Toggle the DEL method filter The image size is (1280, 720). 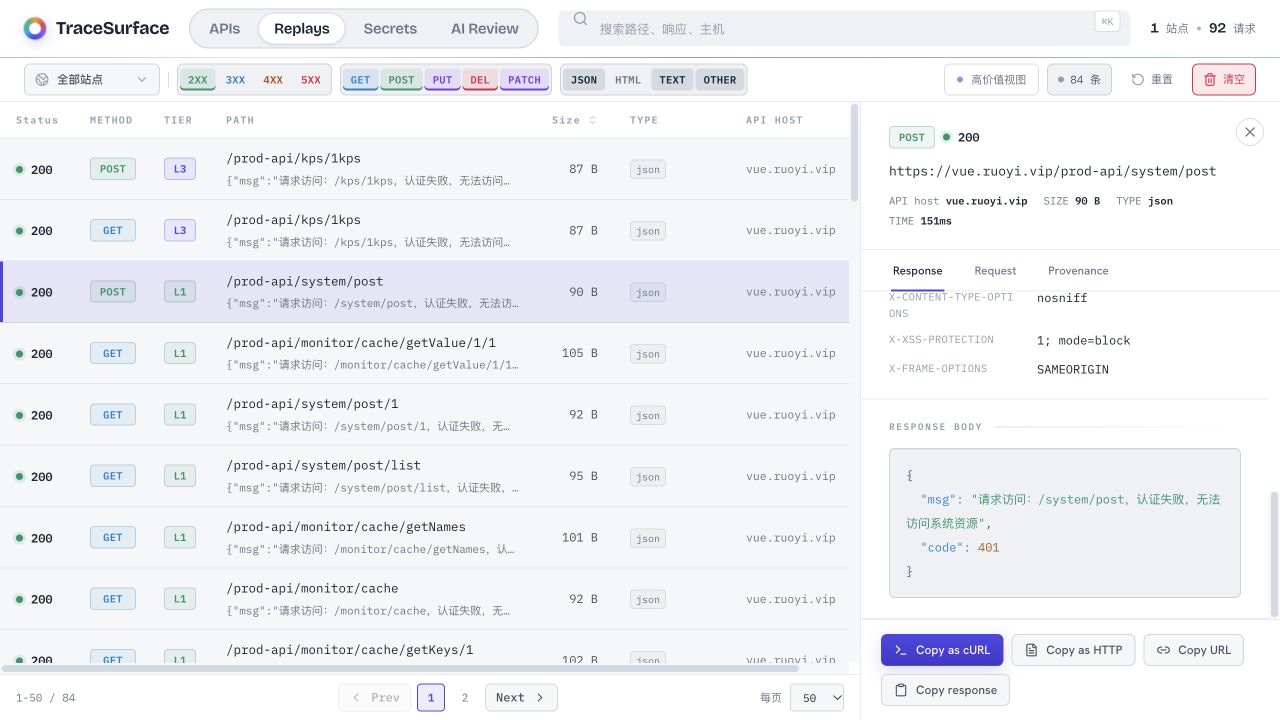(x=480, y=80)
